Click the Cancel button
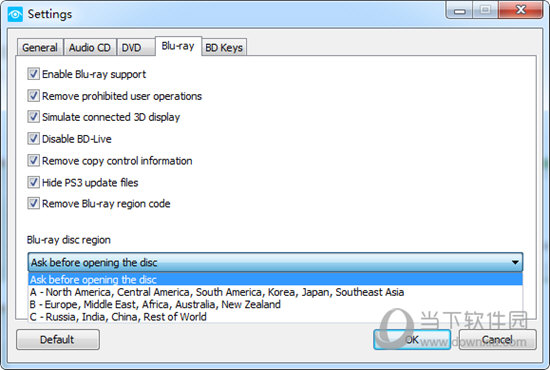This screenshot has height=370, width=550. point(497,339)
